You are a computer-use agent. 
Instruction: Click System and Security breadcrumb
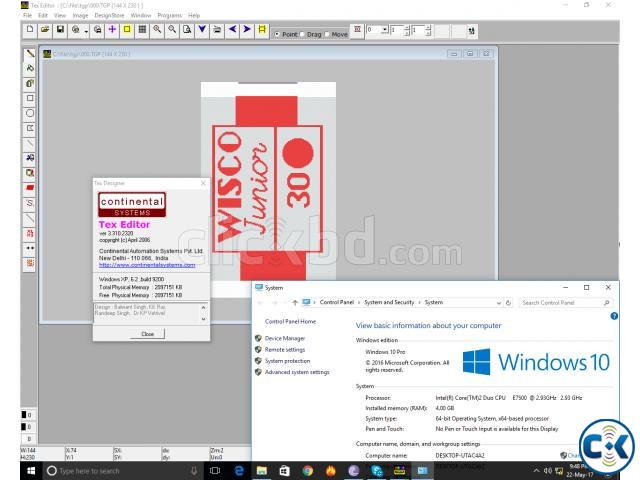[389, 302]
